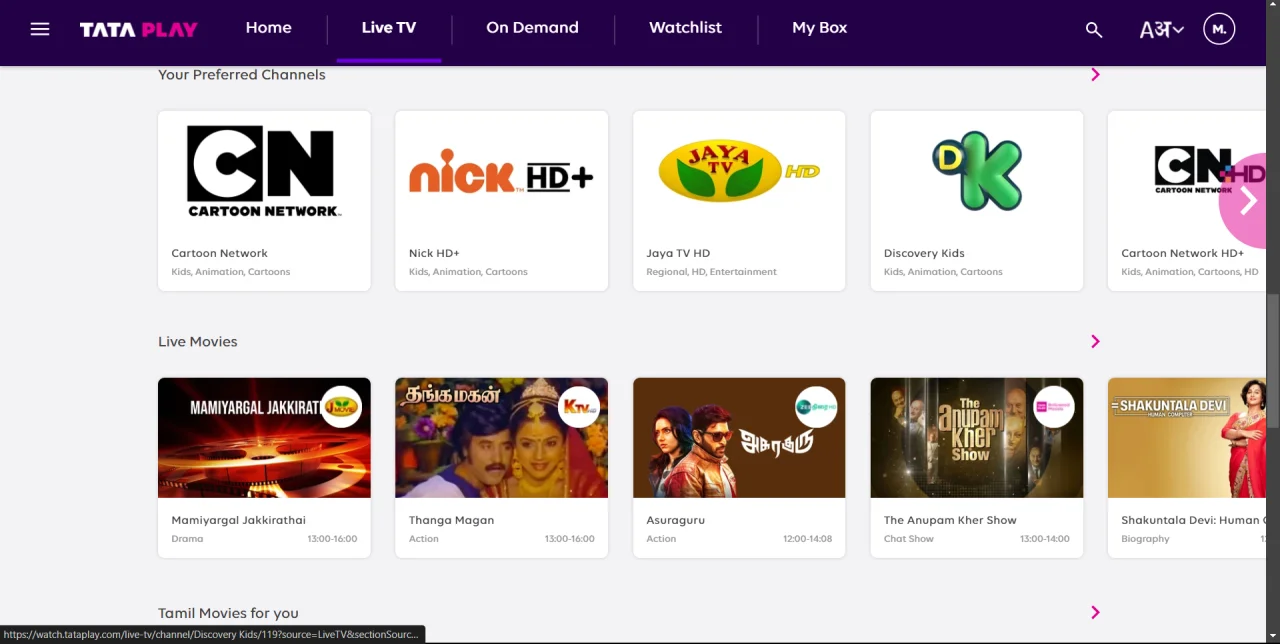Click Regional, HD, Entertainment genre text
1280x644 pixels.
click(x=711, y=272)
